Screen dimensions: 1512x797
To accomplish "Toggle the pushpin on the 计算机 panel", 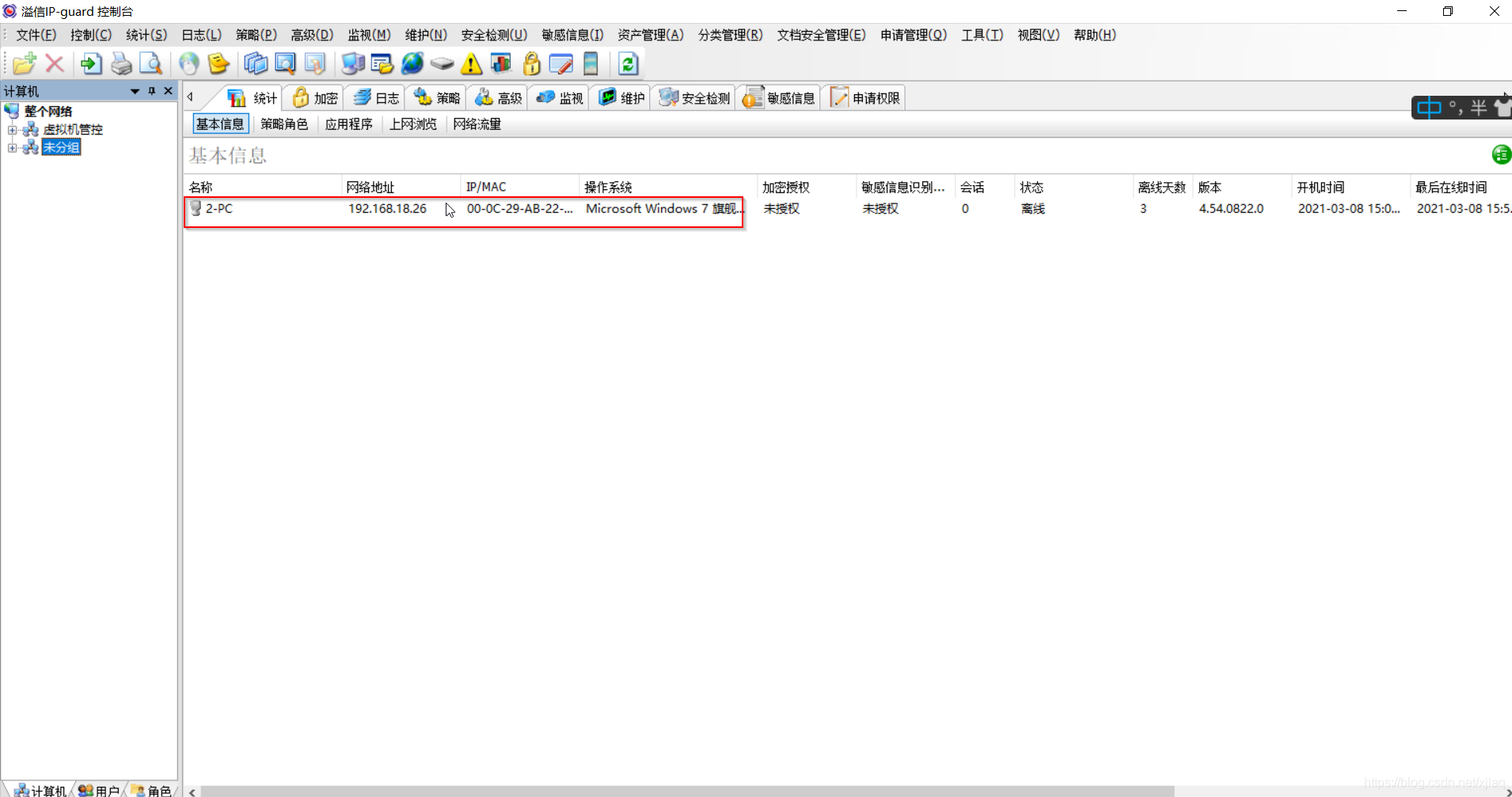I will [x=151, y=90].
